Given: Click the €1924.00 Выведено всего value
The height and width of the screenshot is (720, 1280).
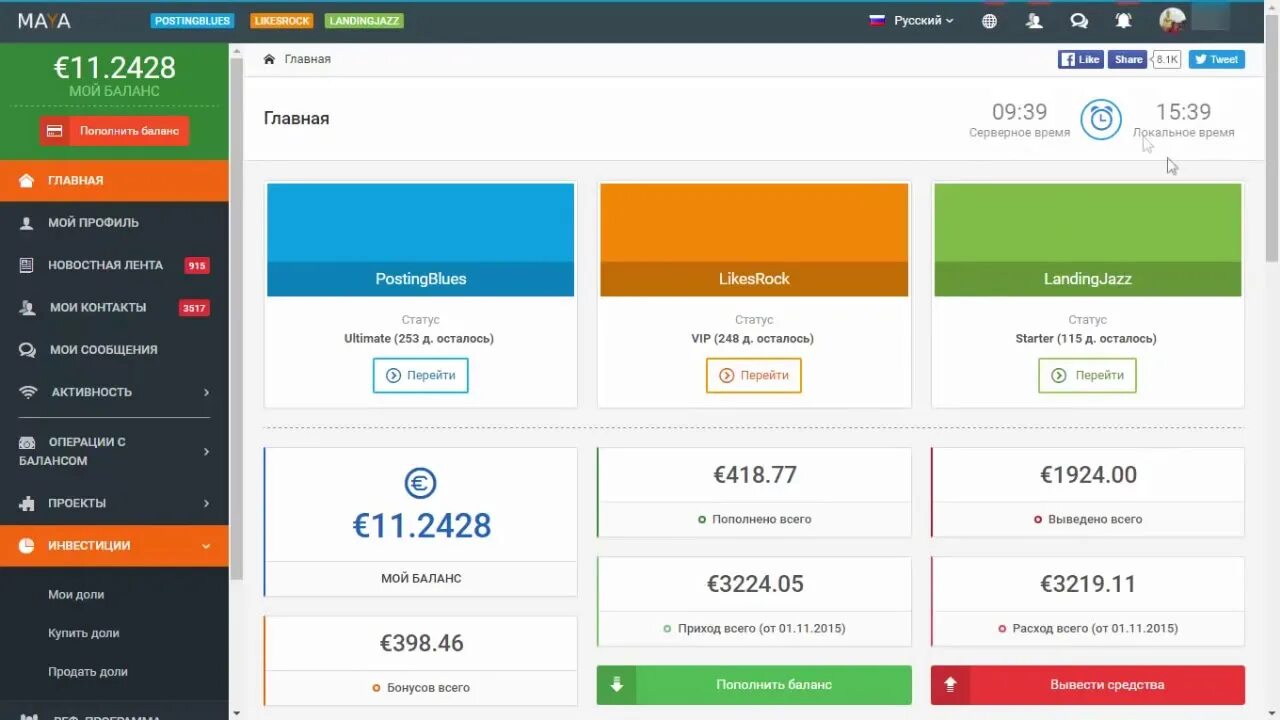Looking at the screenshot, I should [x=1088, y=475].
